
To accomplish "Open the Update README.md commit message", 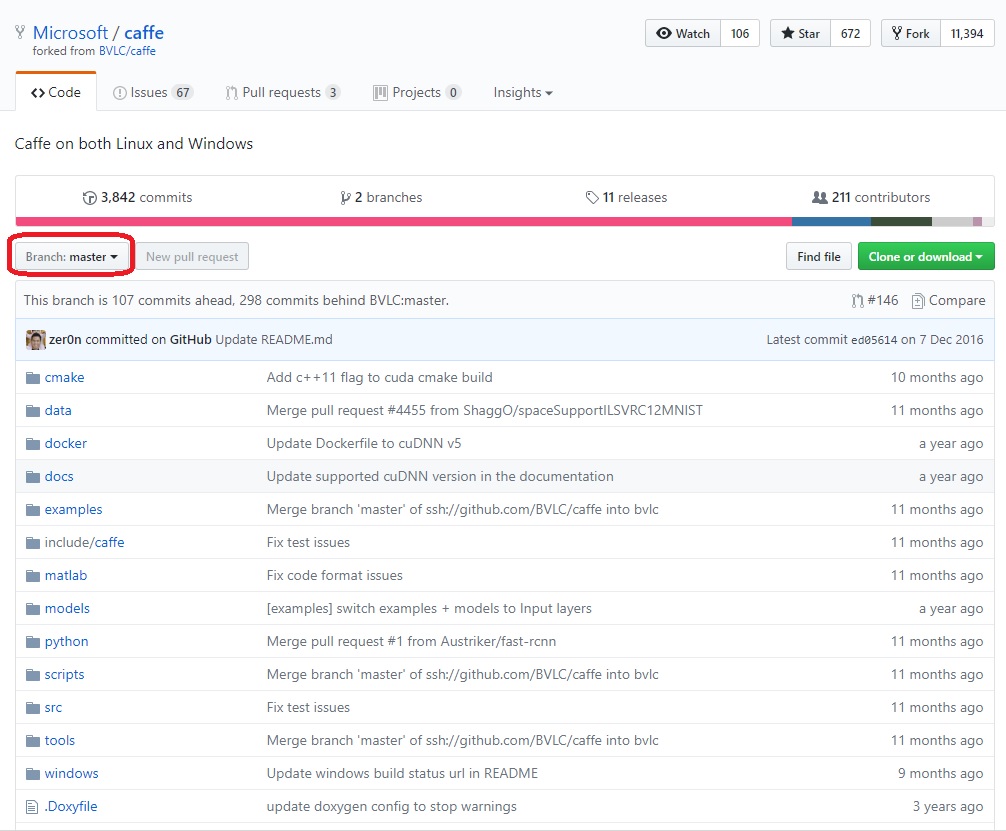I will point(274,339).
